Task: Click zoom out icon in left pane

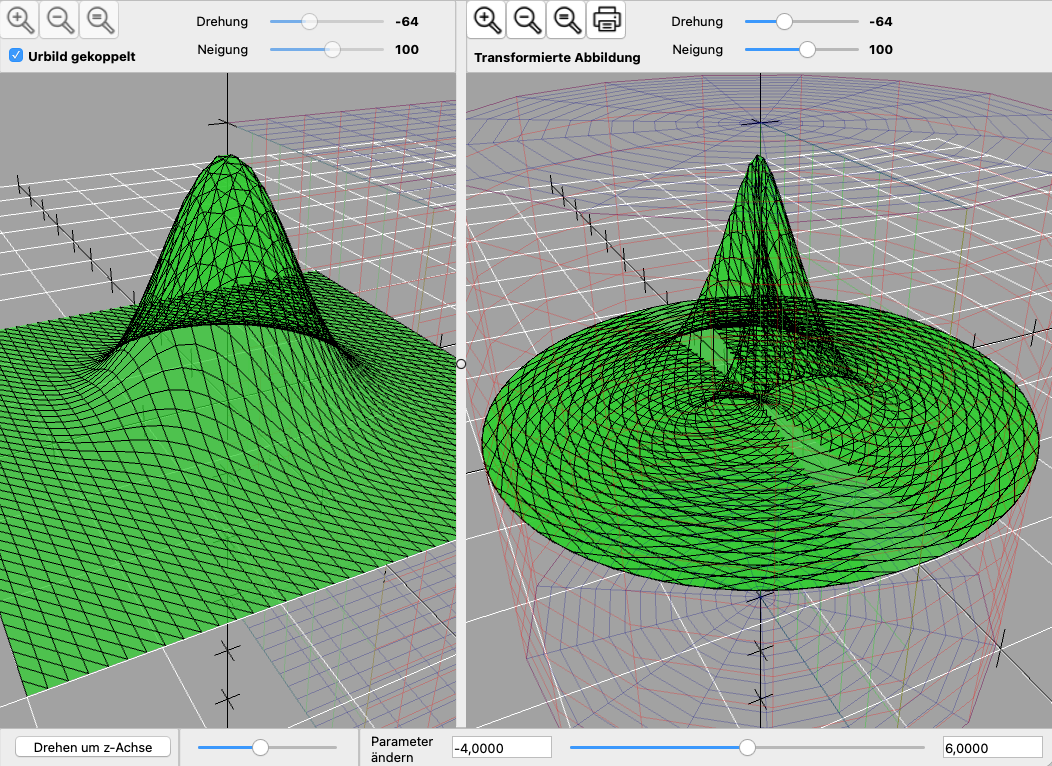Action: 59,18
